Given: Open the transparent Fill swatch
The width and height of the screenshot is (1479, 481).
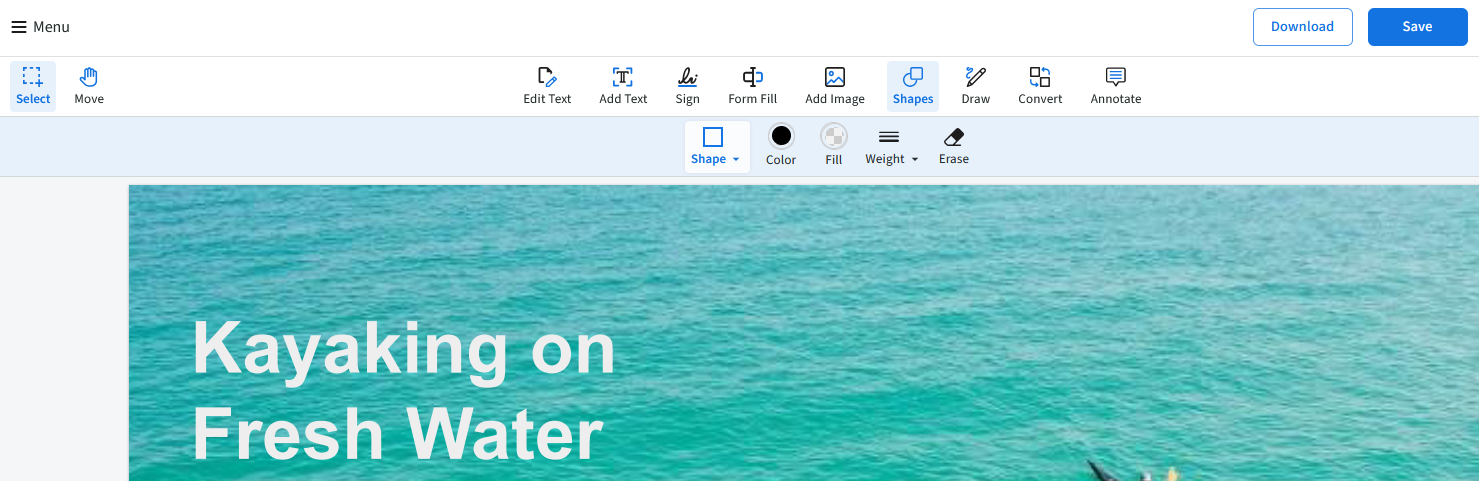Looking at the screenshot, I should (834, 147).
